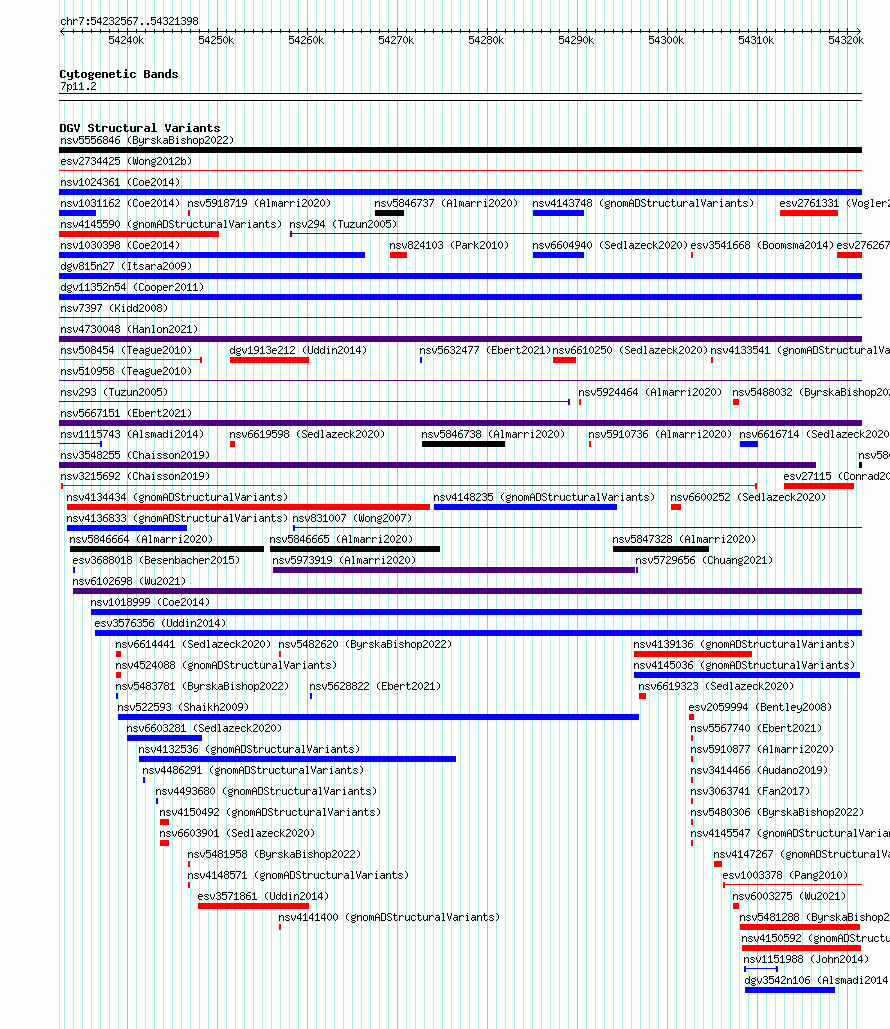890x1029 pixels.
Task: Open esv3541668 (Boomsma2014) variant label
Action: point(762,245)
